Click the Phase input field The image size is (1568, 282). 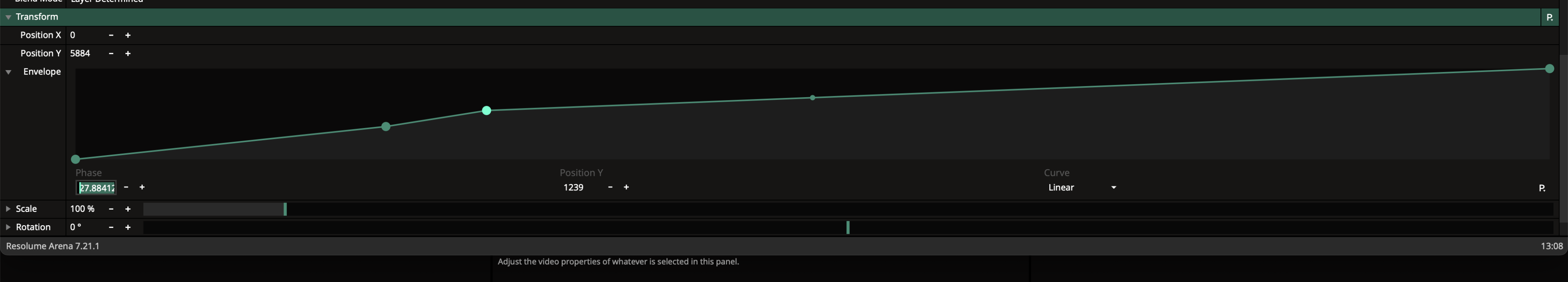coord(96,188)
